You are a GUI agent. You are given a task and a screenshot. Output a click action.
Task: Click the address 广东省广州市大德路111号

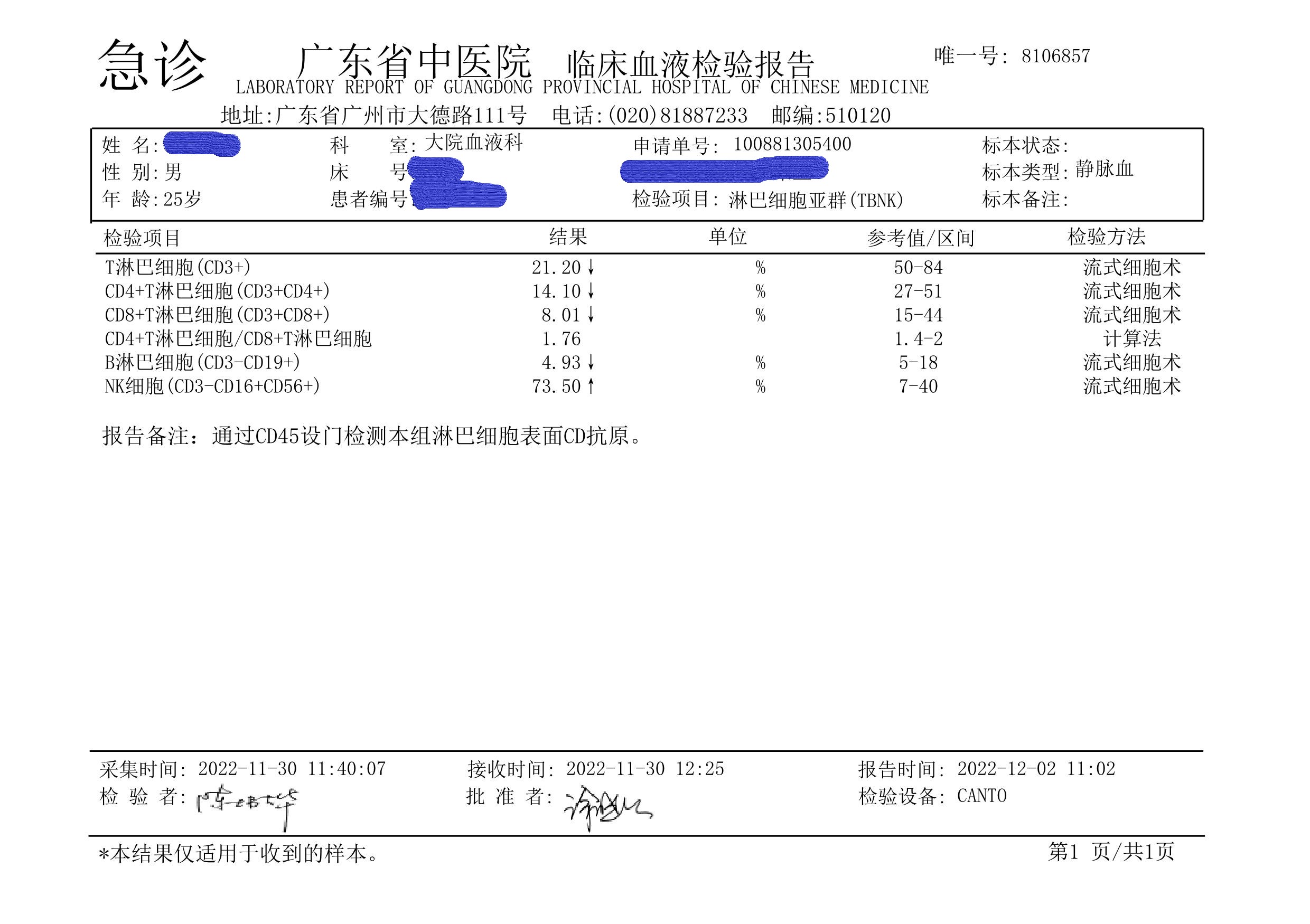401,116
